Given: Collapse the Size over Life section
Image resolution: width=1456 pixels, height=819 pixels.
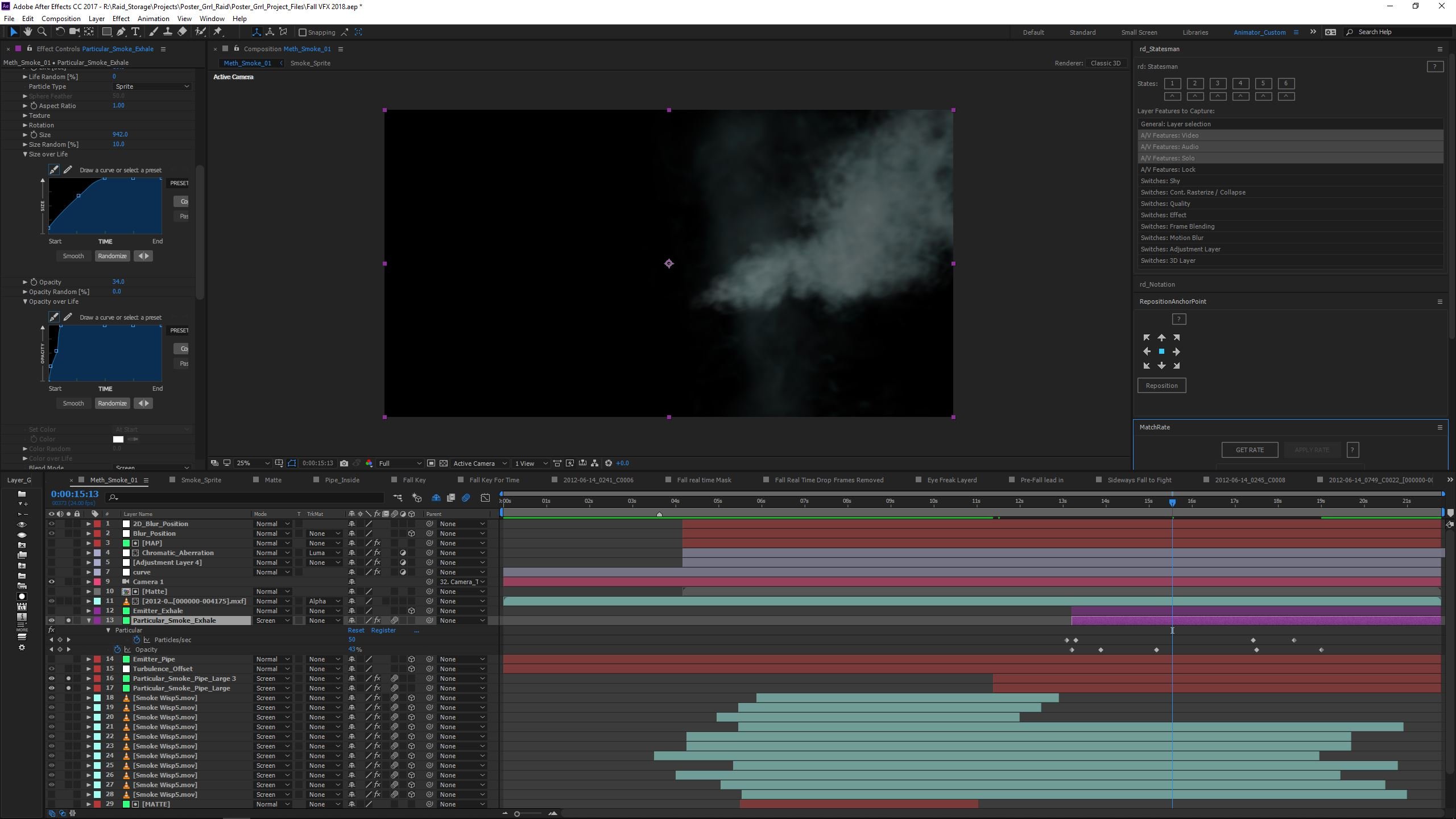Looking at the screenshot, I should pyautogui.click(x=25, y=154).
